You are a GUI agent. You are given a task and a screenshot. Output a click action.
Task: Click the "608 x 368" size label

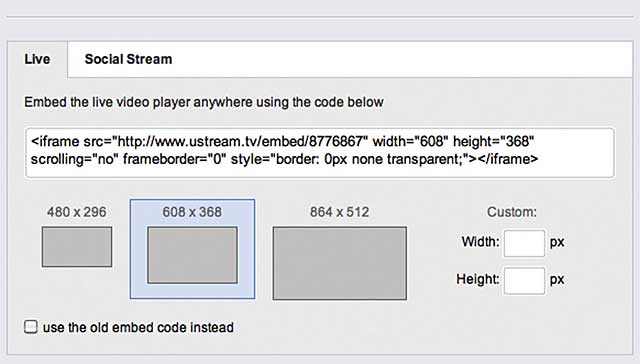192,212
